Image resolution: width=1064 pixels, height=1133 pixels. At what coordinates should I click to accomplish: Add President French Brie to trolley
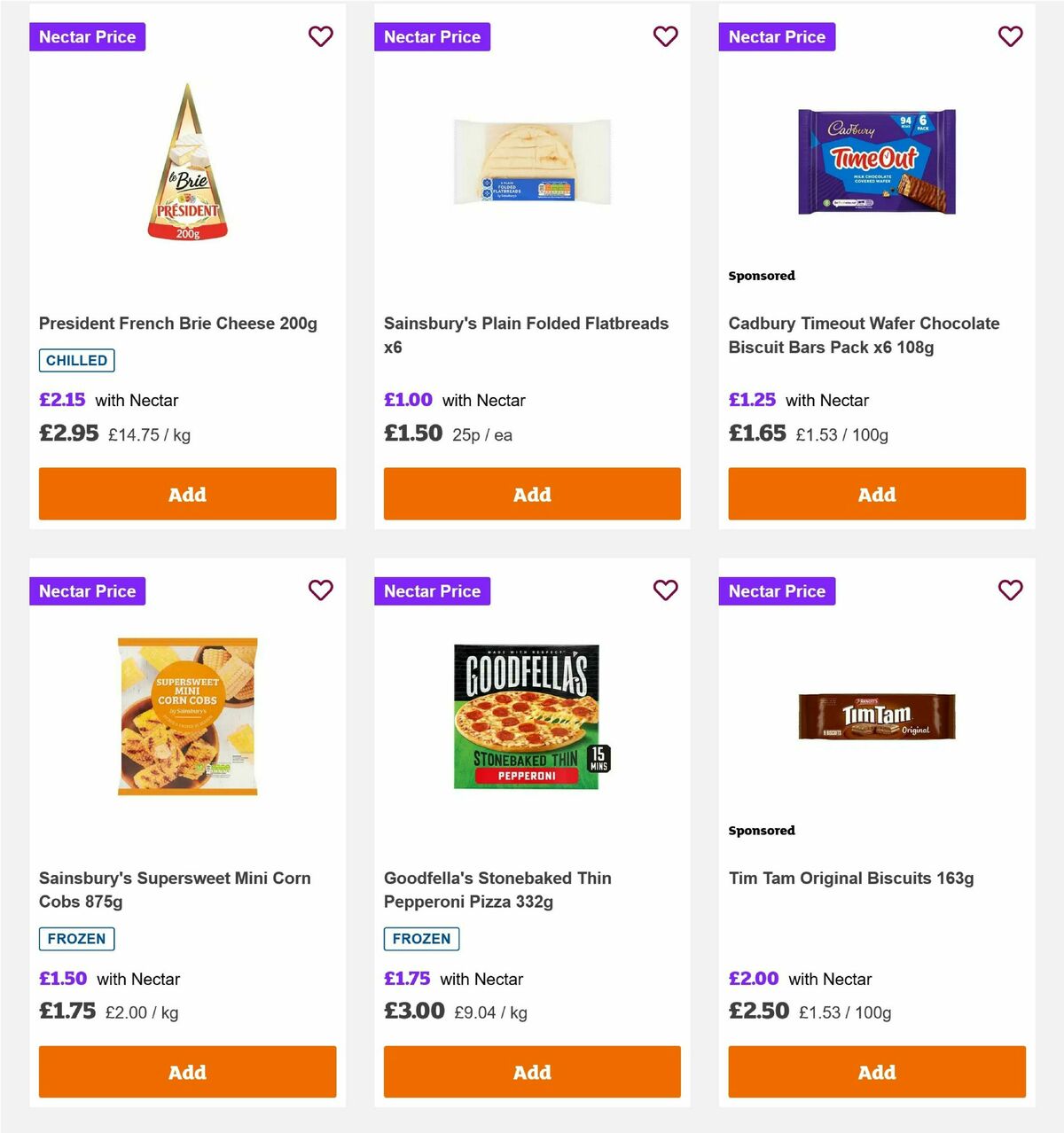pyautogui.click(x=187, y=494)
